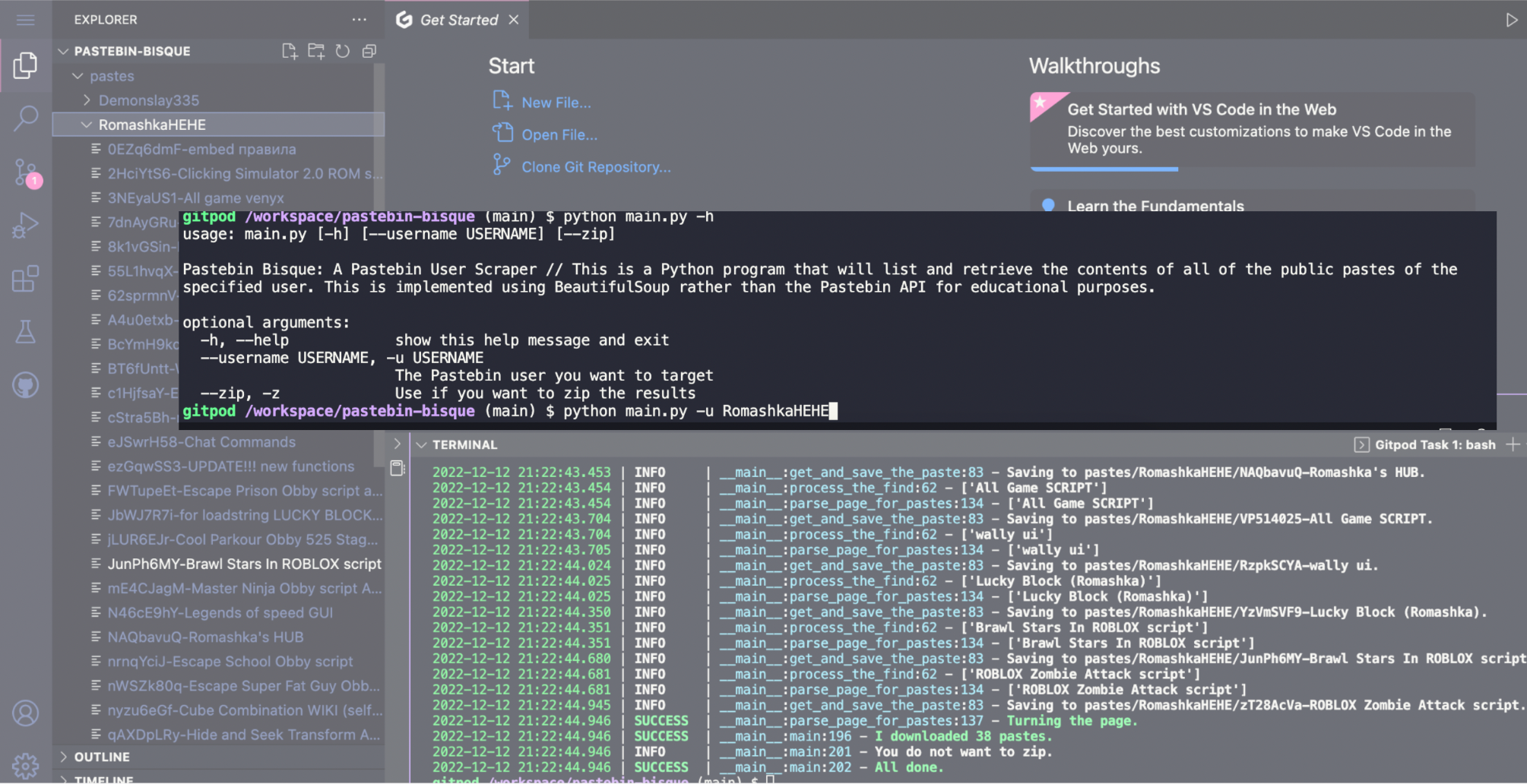This screenshot has width=1527, height=784.
Task: Open the Testing flask view
Action: (25, 332)
